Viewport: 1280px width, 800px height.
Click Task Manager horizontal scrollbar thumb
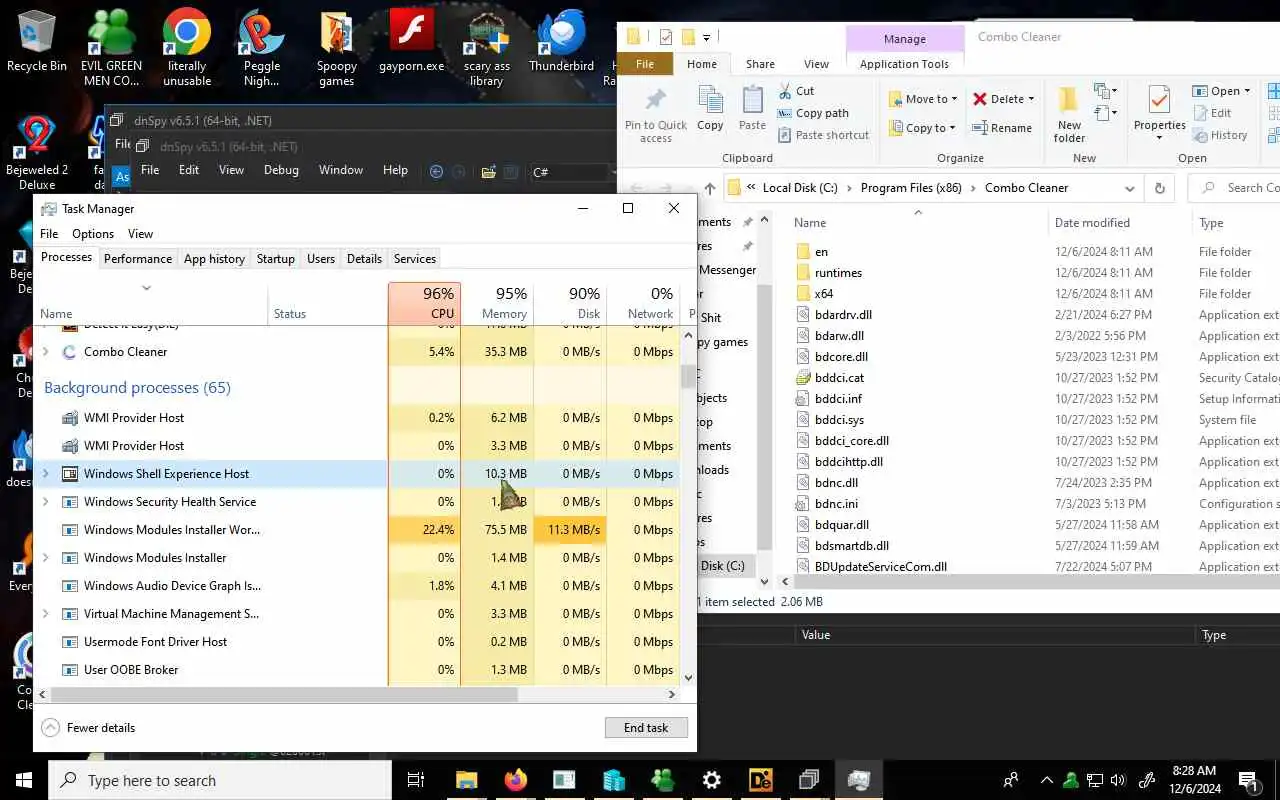(x=284, y=694)
